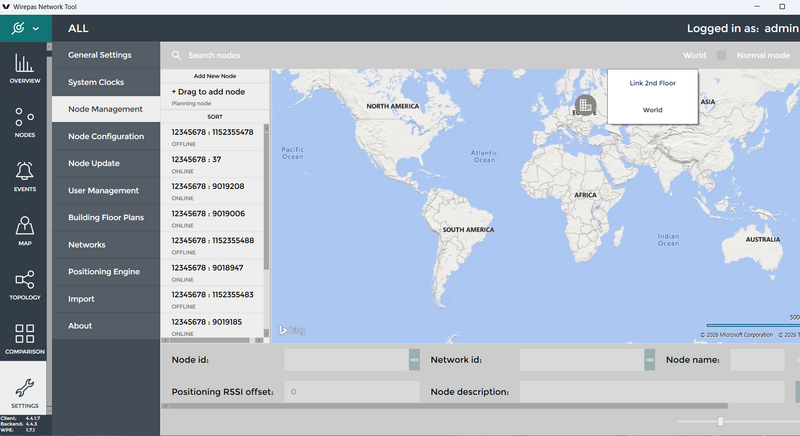Click the slider handle at bottom right
This screenshot has width=800, height=436.
click(720, 421)
